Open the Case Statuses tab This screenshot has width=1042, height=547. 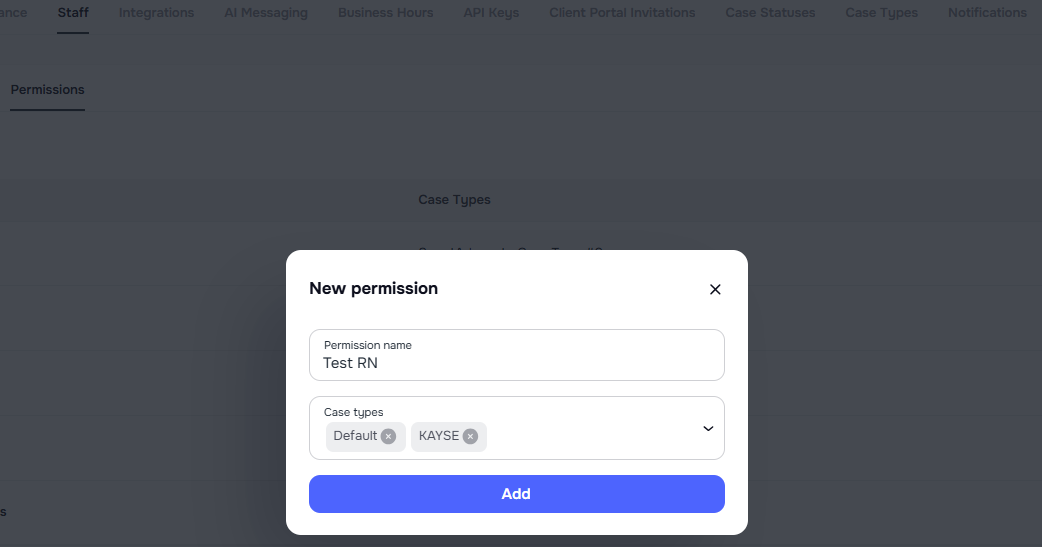pyautogui.click(x=770, y=13)
